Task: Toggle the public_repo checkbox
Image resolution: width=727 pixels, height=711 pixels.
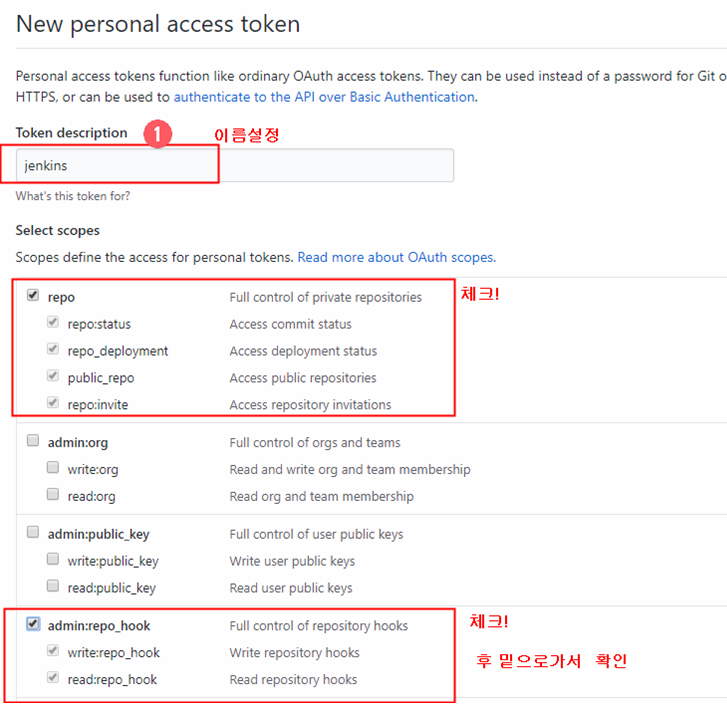Action: [x=53, y=376]
